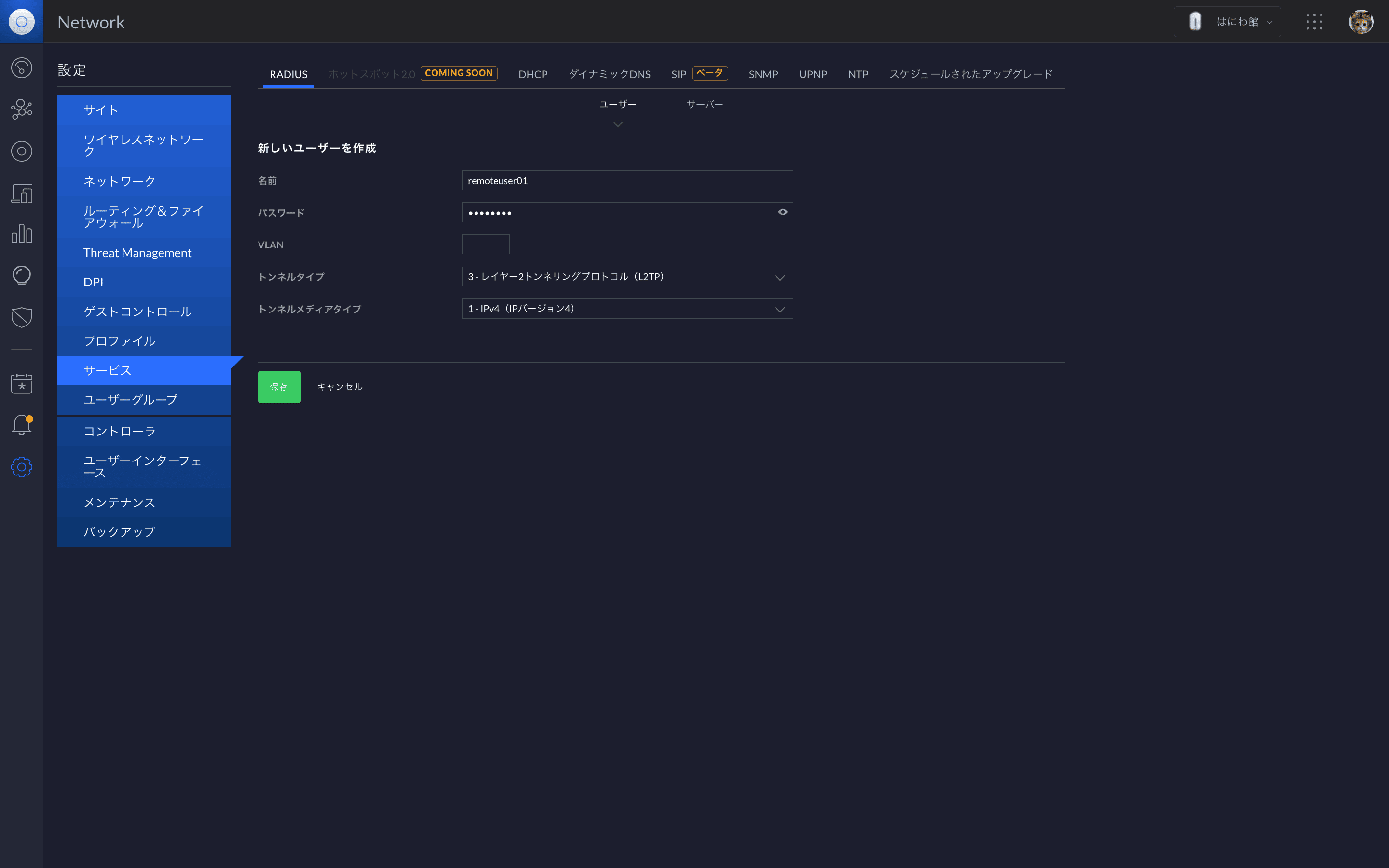The height and width of the screenshot is (868, 1389).
Task: Open the apps grid icon
Action: [x=1314, y=22]
